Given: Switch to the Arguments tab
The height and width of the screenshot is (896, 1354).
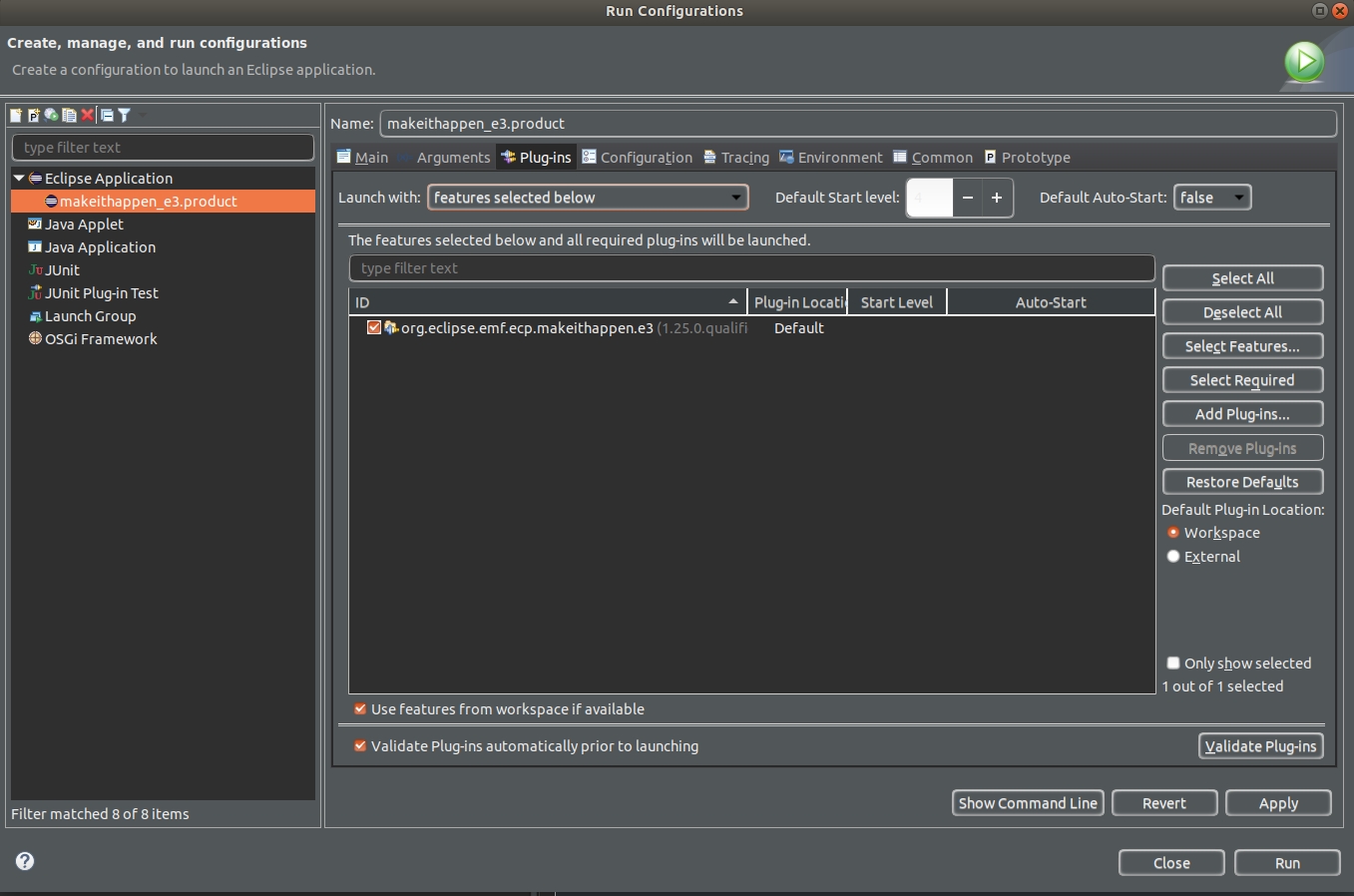Looking at the screenshot, I should coord(444,157).
